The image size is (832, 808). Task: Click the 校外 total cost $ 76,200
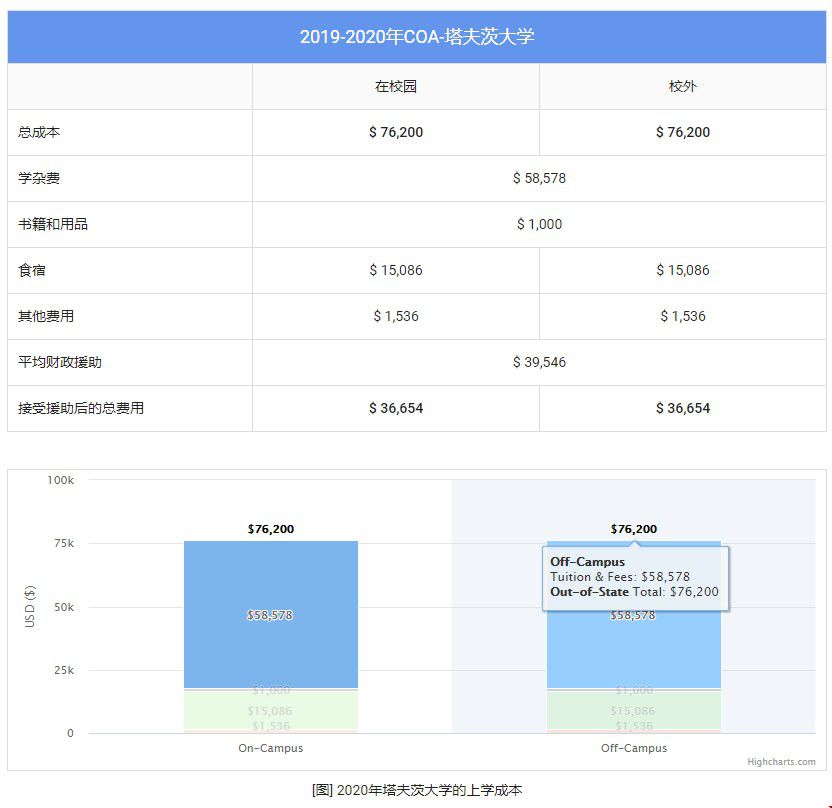click(682, 132)
